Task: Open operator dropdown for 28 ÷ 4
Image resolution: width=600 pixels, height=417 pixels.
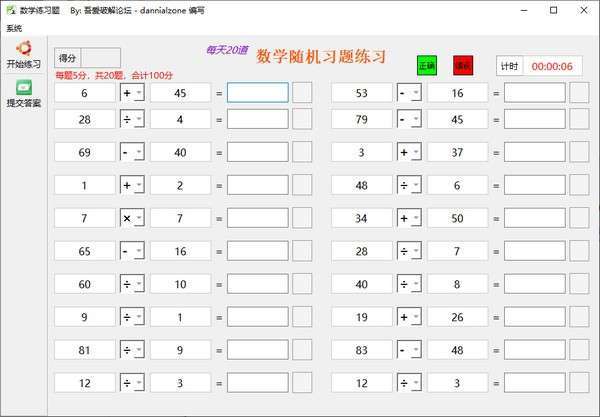Action: pyautogui.click(x=132, y=119)
